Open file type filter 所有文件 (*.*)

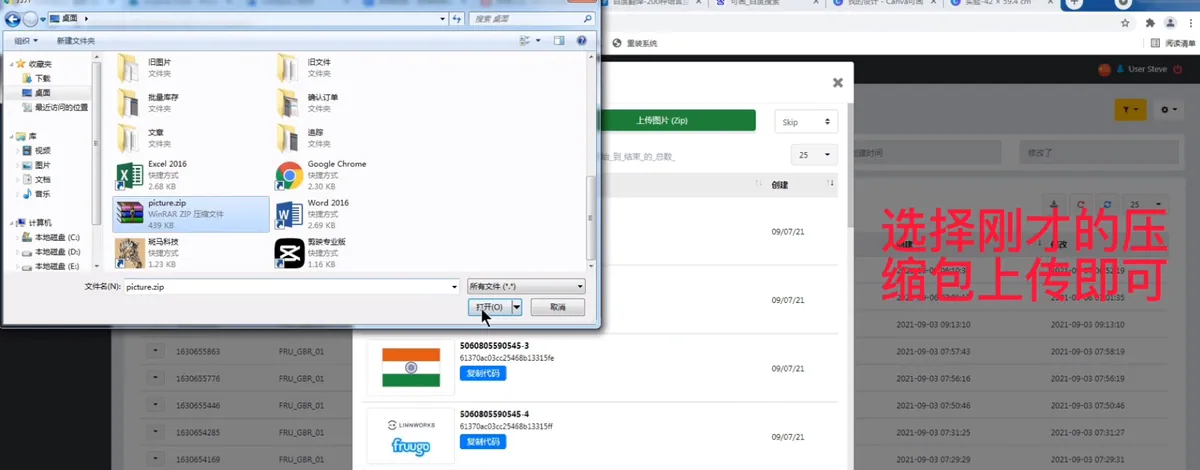click(526, 286)
